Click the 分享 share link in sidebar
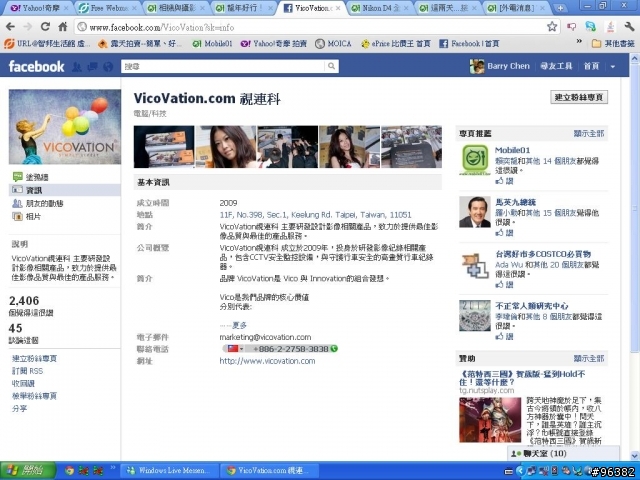Screen dimensions: 640x480 click(x=19, y=408)
